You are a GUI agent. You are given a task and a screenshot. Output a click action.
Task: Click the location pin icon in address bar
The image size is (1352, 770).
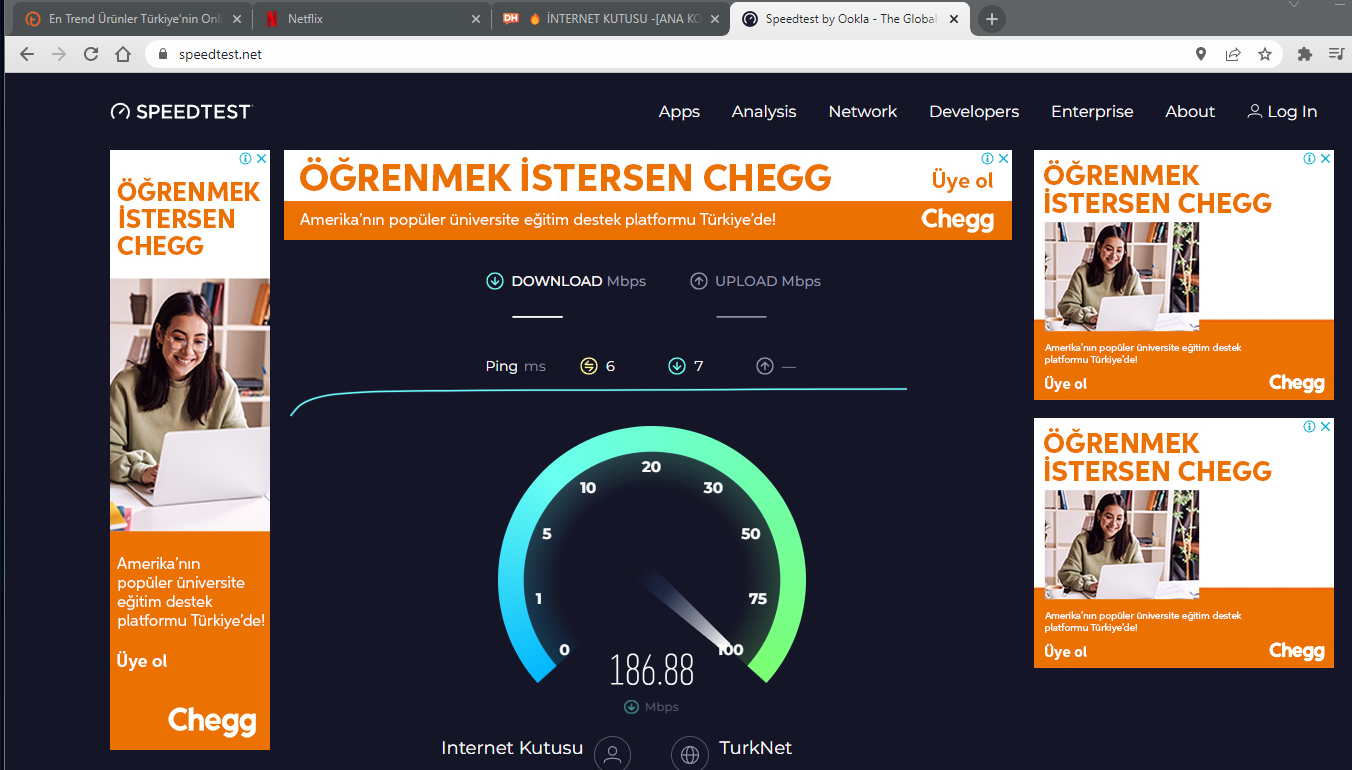click(x=1201, y=54)
